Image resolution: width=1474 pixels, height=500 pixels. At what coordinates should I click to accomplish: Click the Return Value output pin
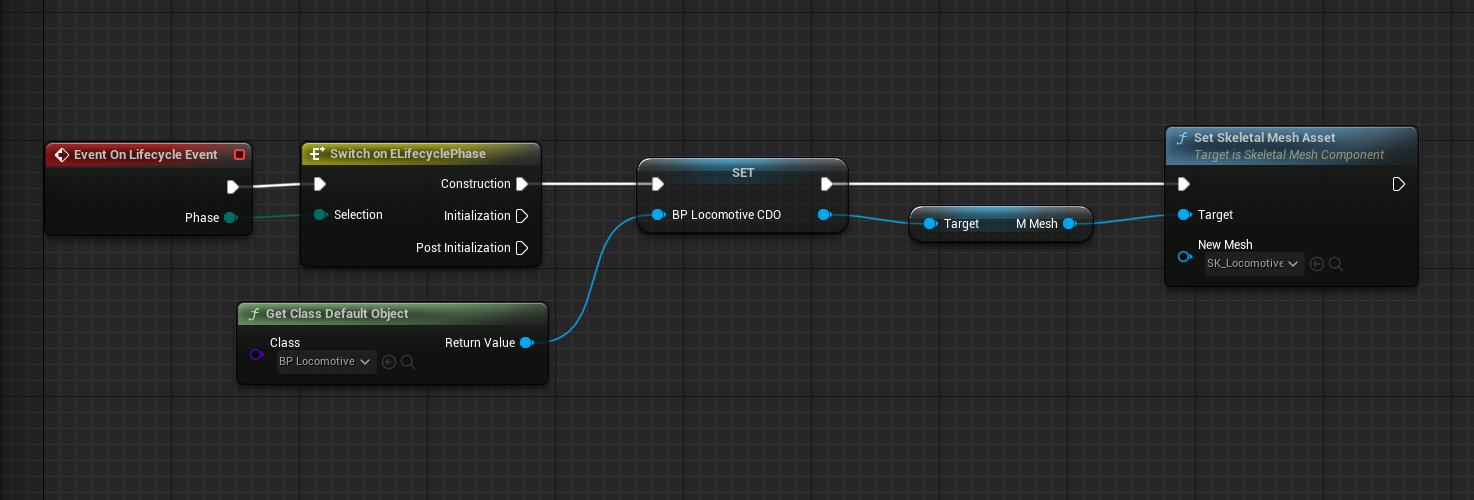[526, 343]
